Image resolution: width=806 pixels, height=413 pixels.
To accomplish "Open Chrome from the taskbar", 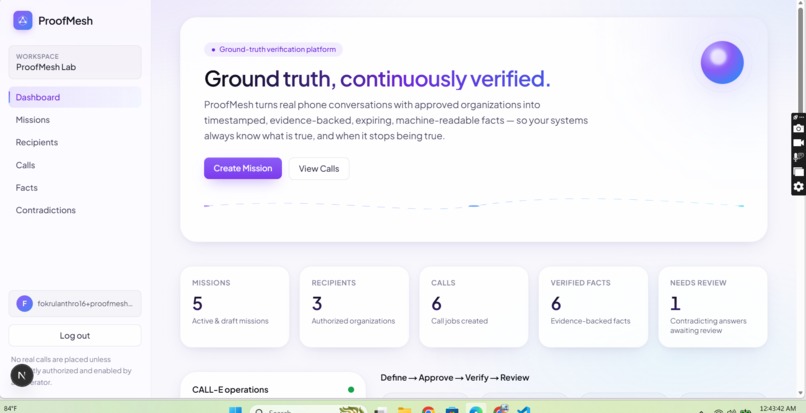I will click(428, 410).
